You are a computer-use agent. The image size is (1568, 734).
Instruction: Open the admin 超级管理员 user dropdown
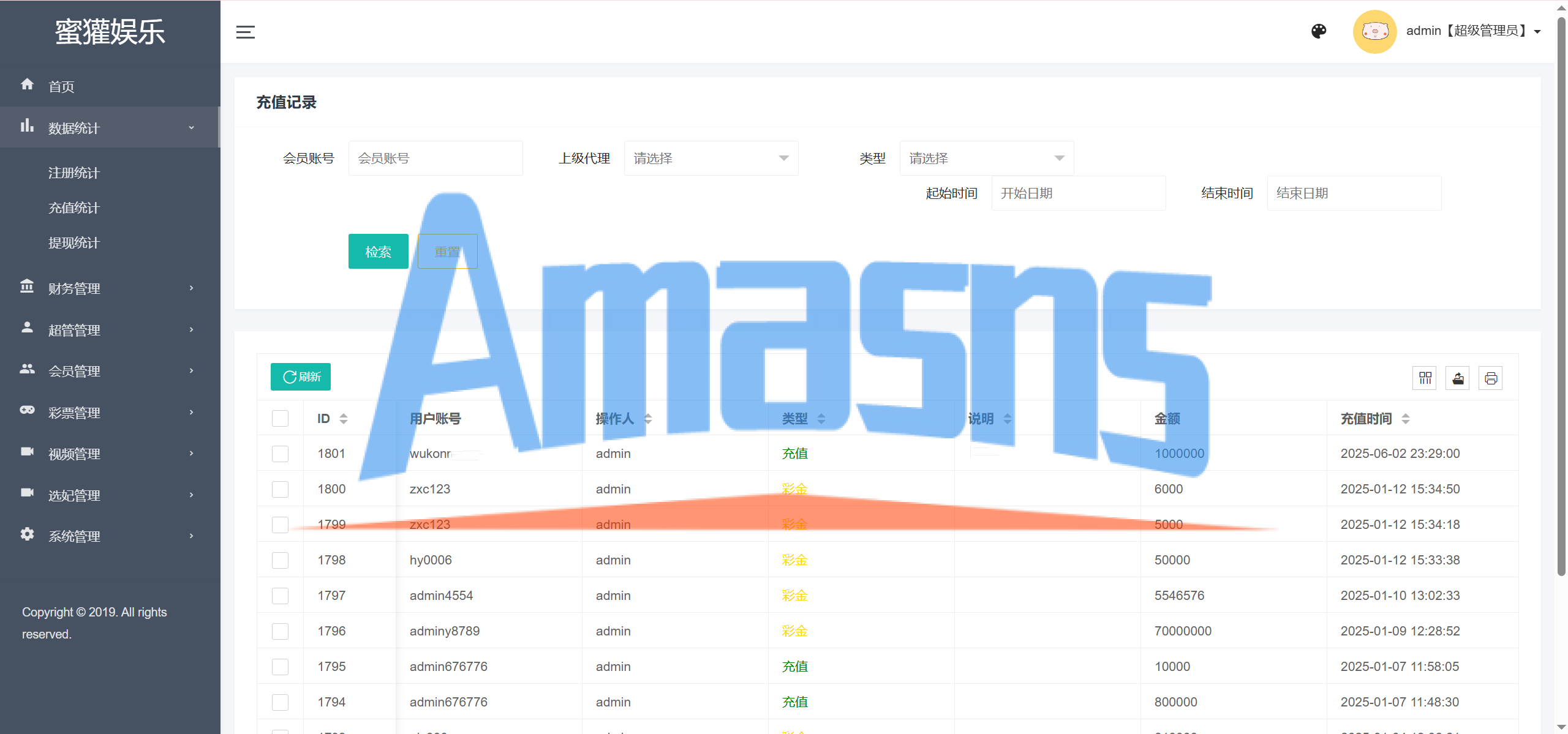pyautogui.click(x=1472, y=31)
